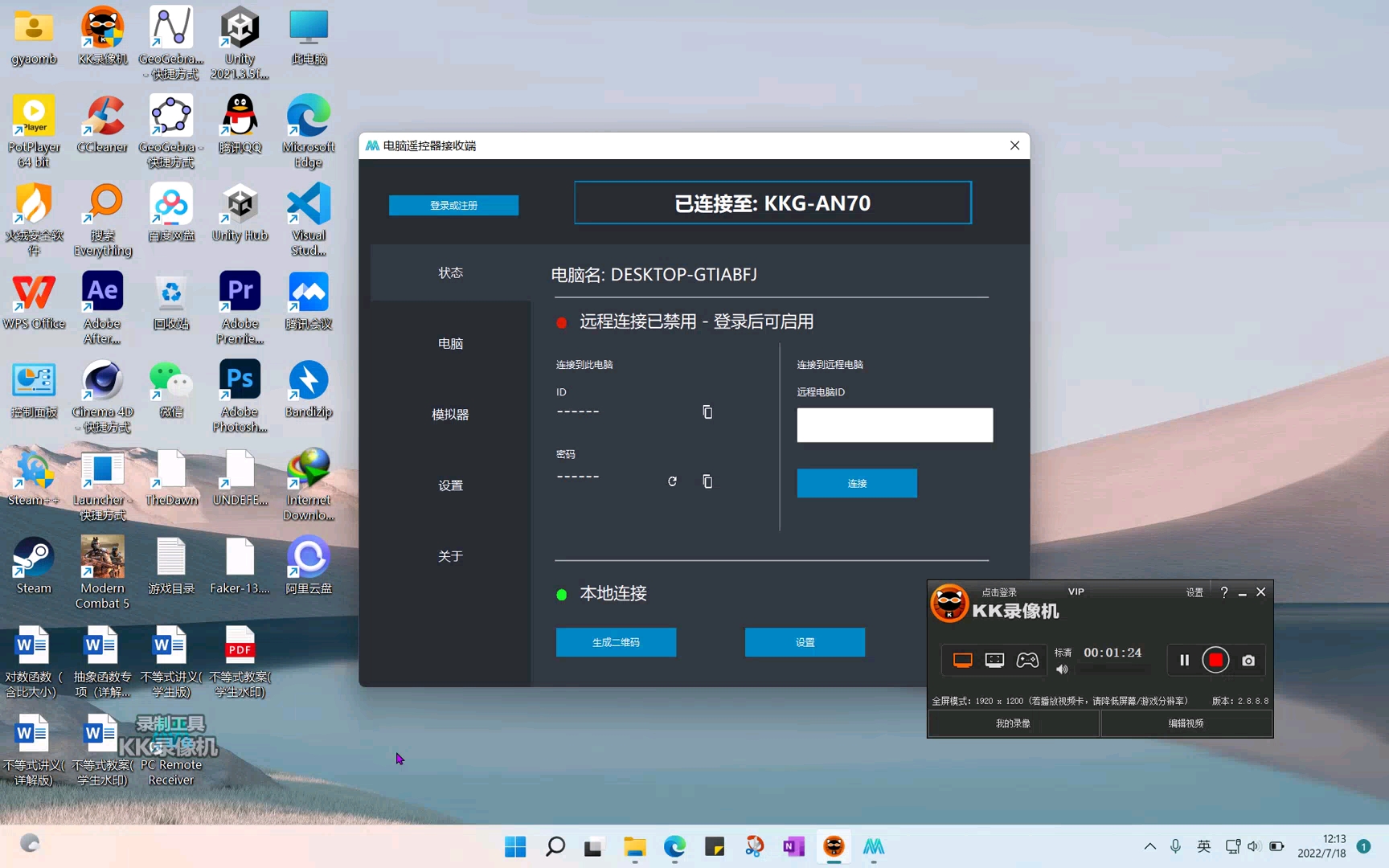Click 设置 button under 本地连接
Screen dimensions: 1389x868
(805, 642)
